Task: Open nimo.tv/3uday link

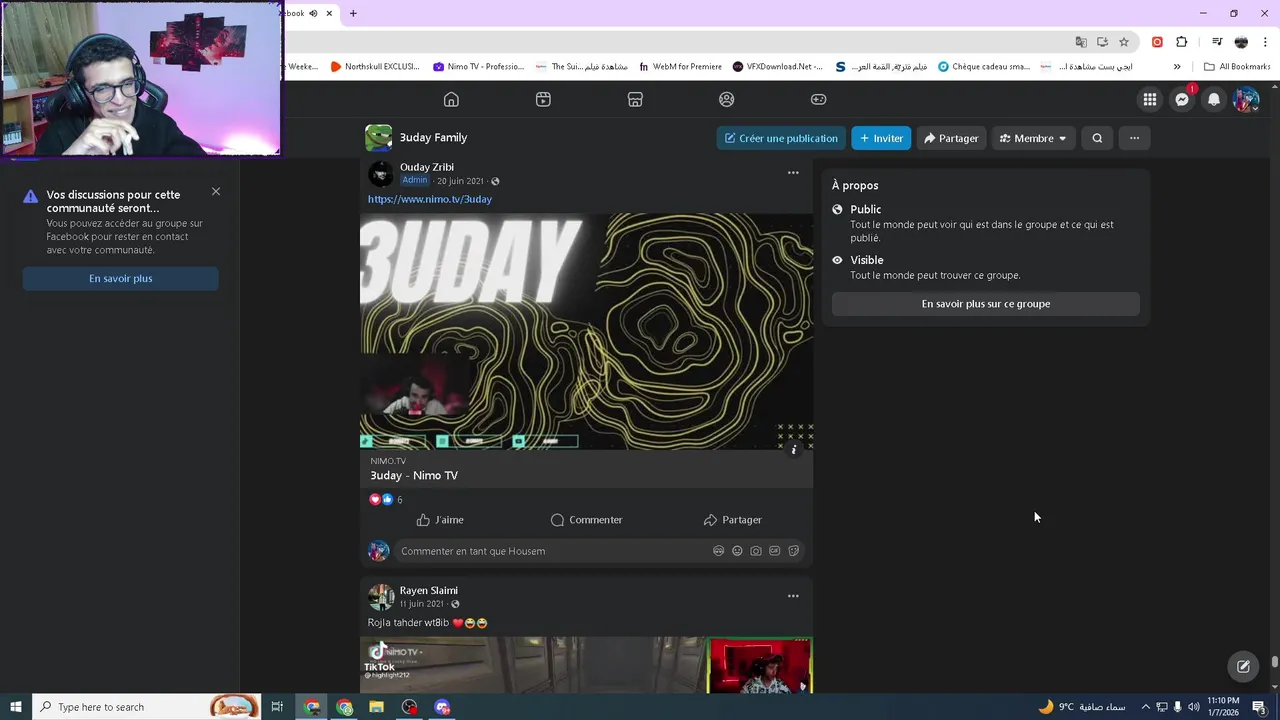Action: click(x=430, y=199)
